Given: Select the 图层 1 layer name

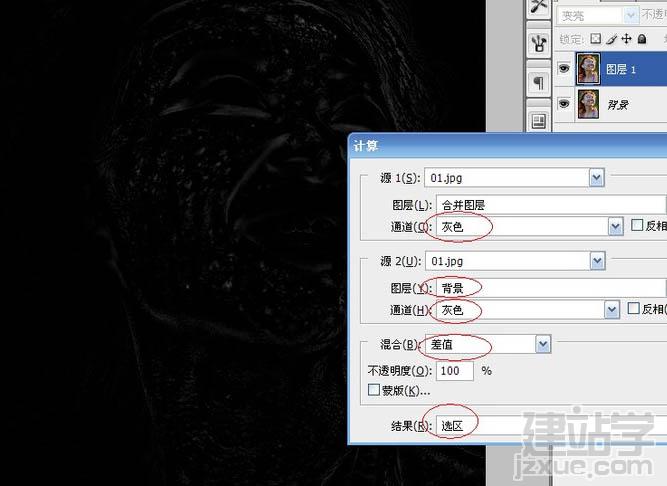Looking at the screenshot, I should (621, 69).
